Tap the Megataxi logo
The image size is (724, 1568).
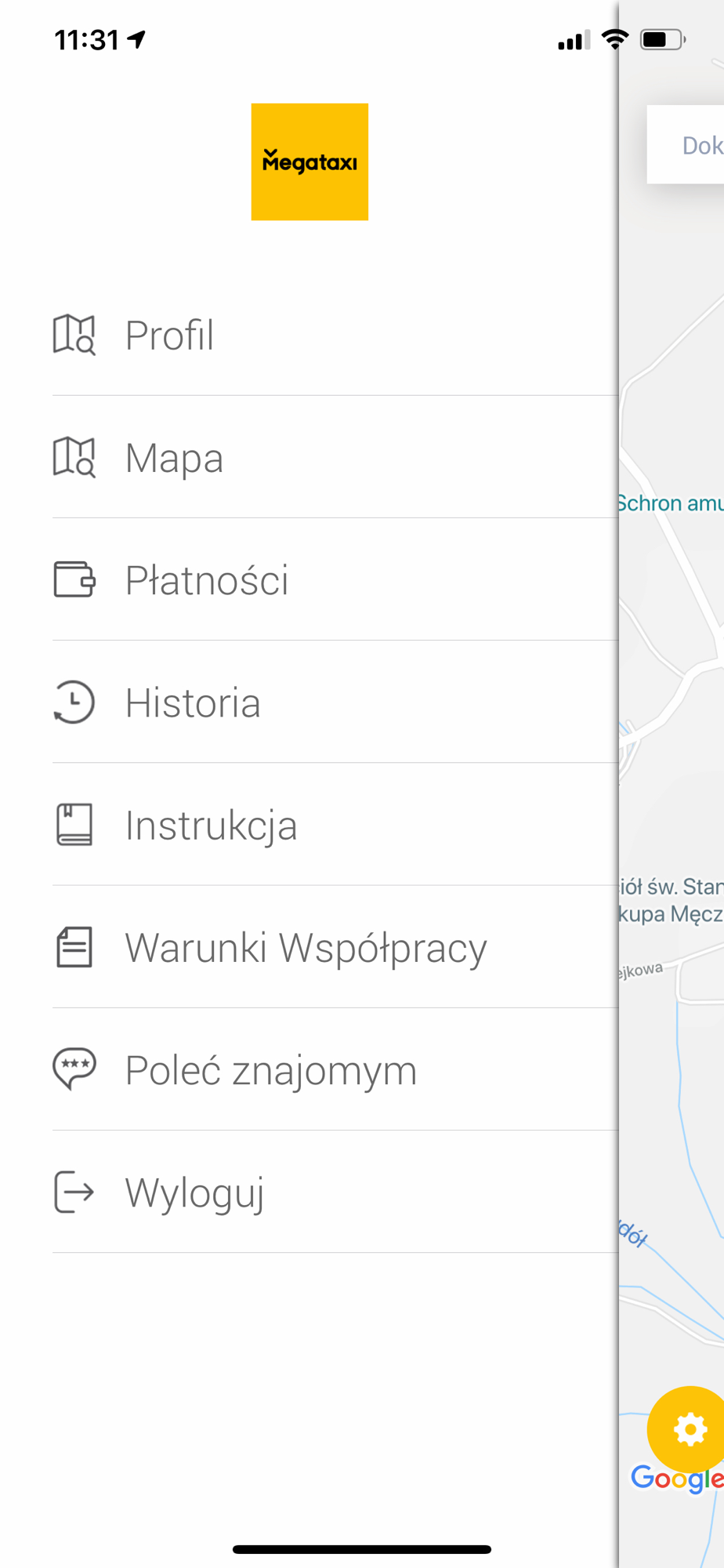tap(310, 162)
